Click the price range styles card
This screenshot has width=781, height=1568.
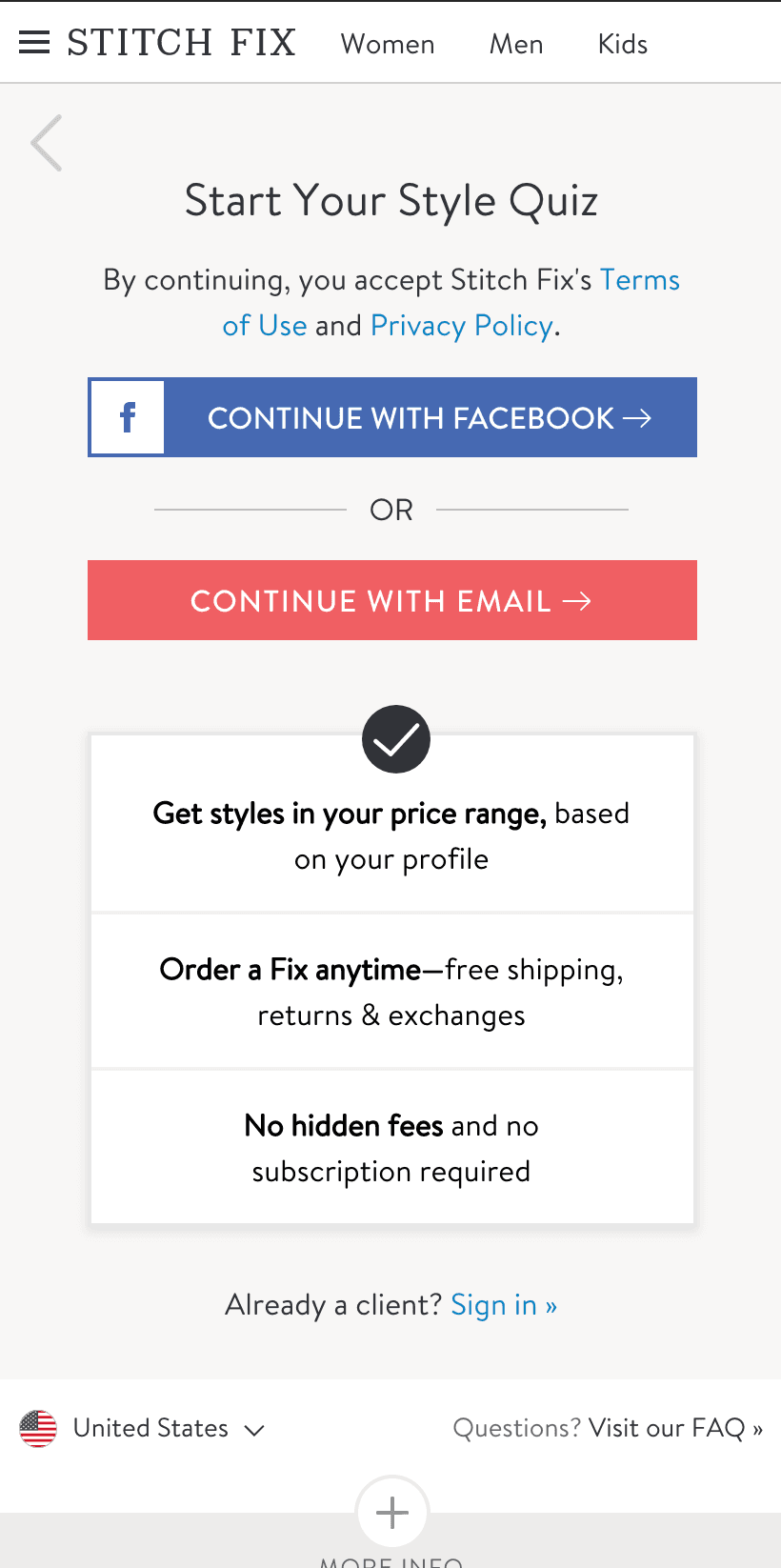(392, 823)
